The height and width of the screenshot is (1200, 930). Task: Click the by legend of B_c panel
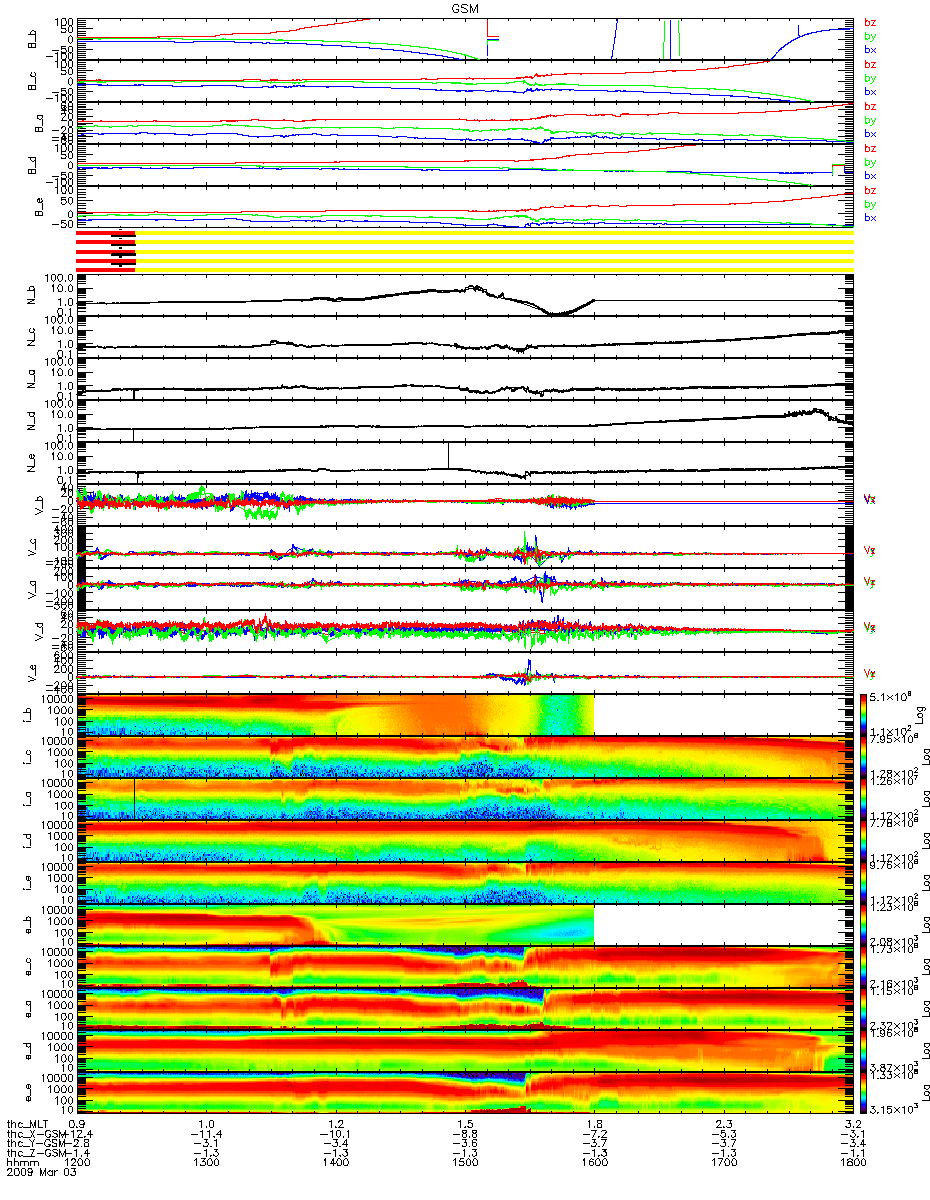(870, 78)
